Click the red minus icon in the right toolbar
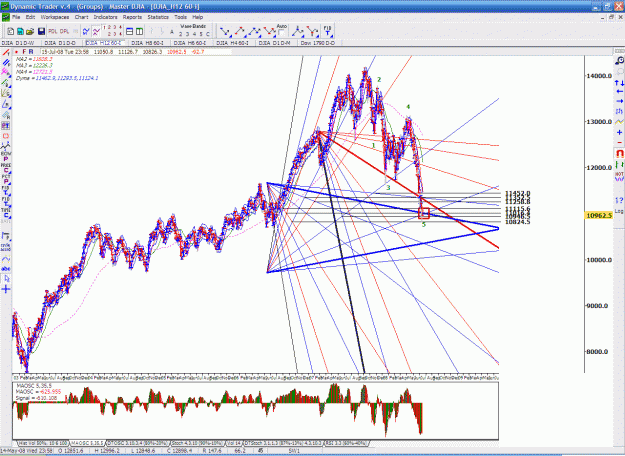This screenshot has height=456, width=625. pos(619,142)
